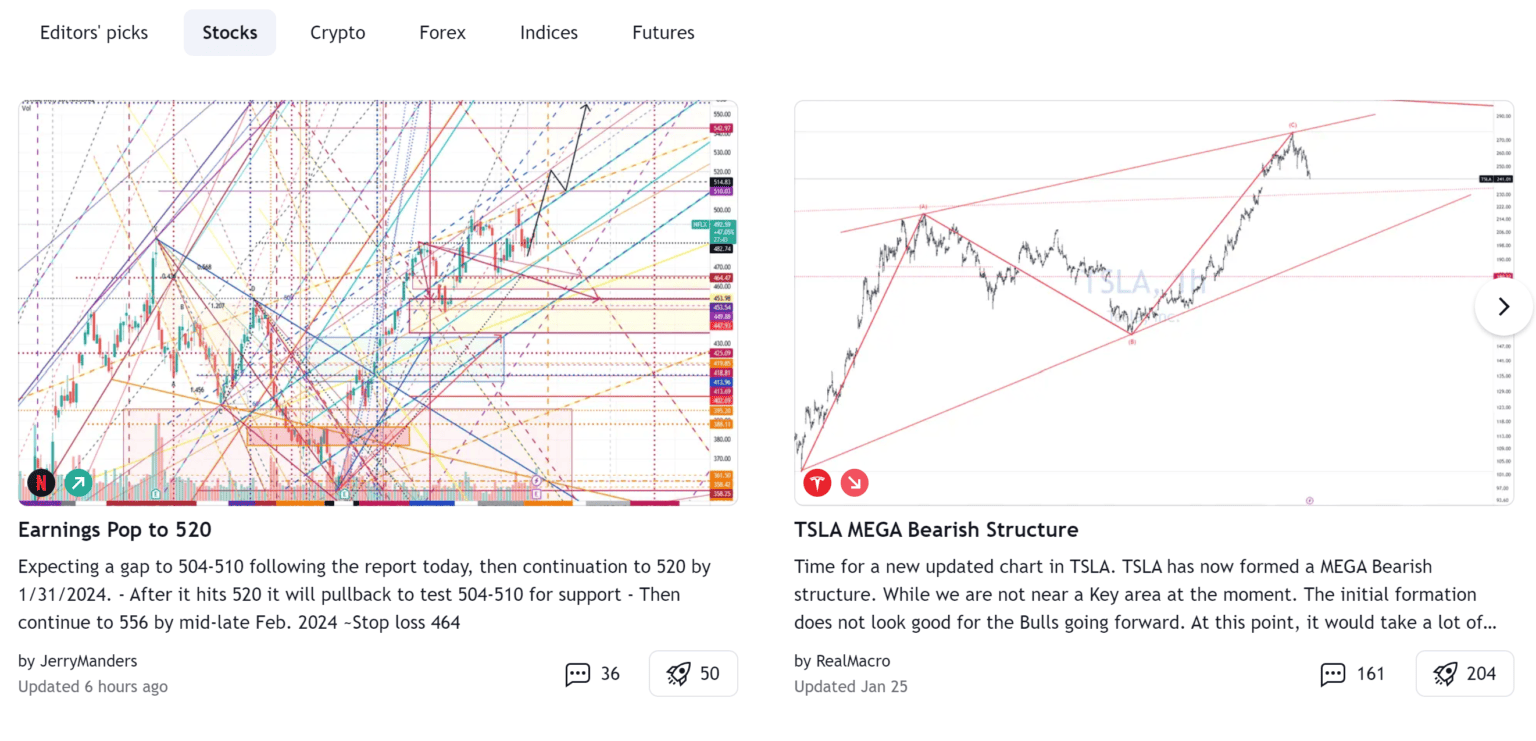Image resolution: width=1536 pixels, height=741 pixels.
Task: Click the Tesla logo badge on the TSLA chart
Action: click(x=816, y=482)
